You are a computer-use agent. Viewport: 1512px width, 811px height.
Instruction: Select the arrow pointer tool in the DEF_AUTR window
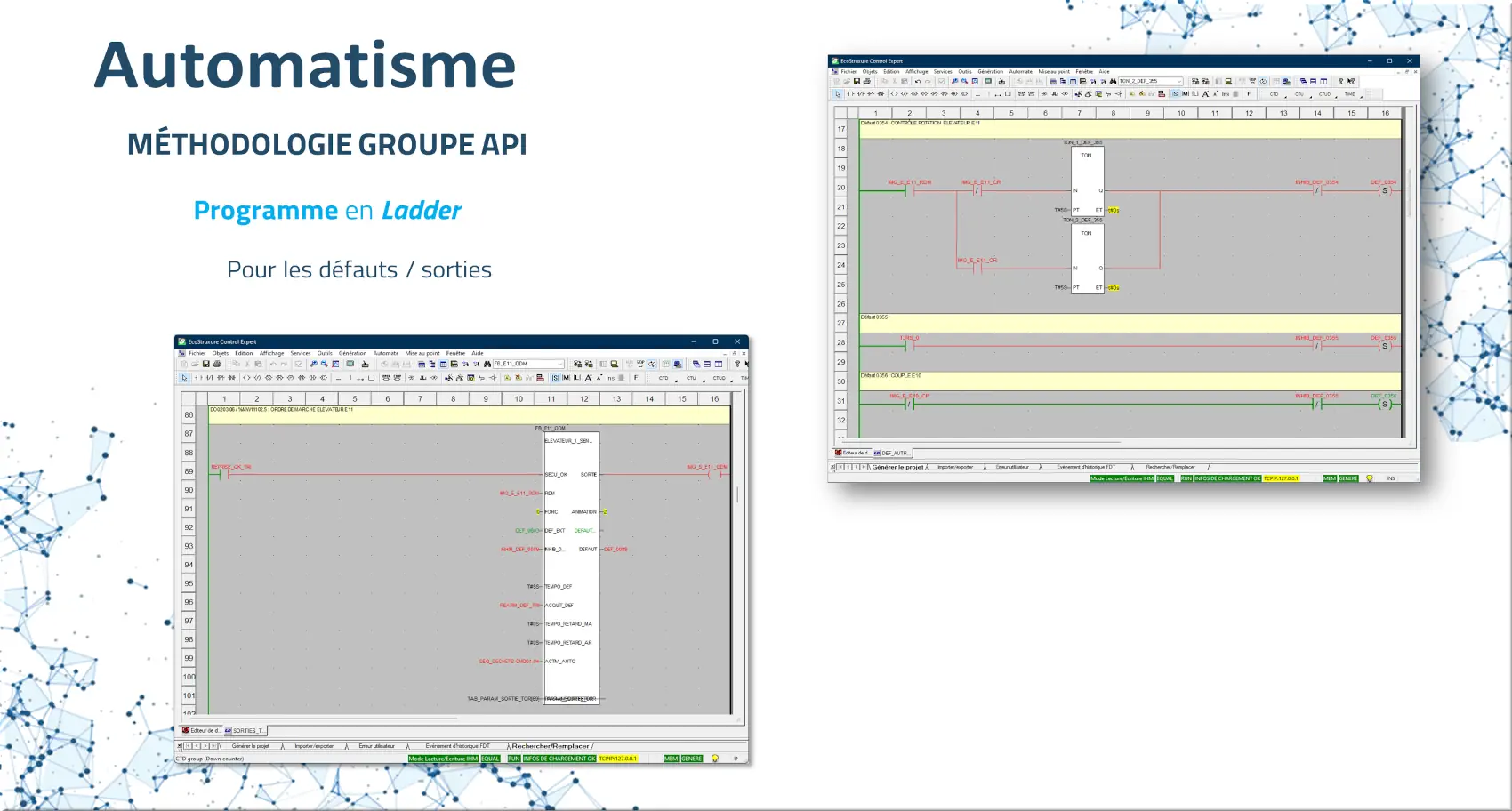coord(837,94)
